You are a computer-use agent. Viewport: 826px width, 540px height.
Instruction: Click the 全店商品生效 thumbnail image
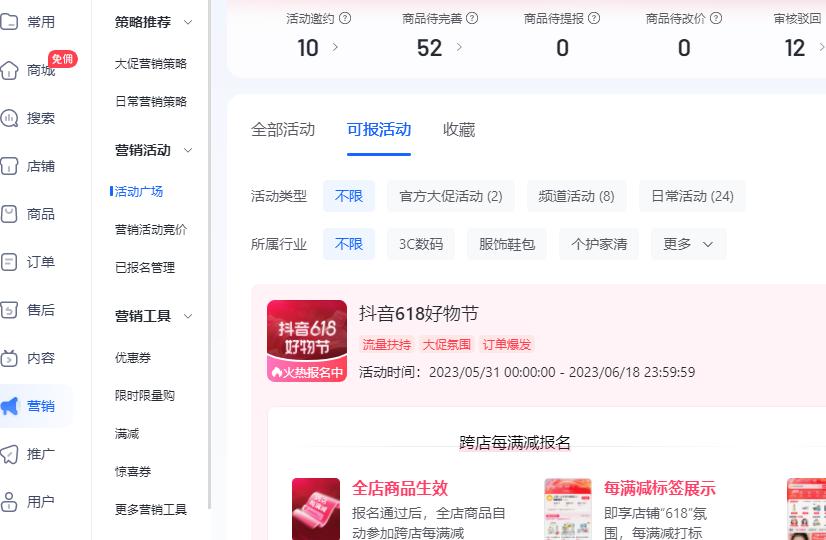pyautogui.click(x=316, y=509)
